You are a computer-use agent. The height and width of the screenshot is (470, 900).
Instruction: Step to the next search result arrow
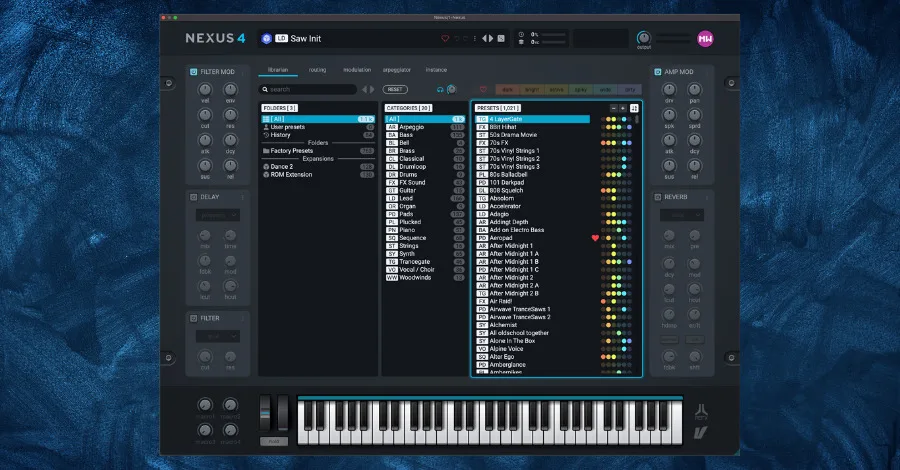371,90
